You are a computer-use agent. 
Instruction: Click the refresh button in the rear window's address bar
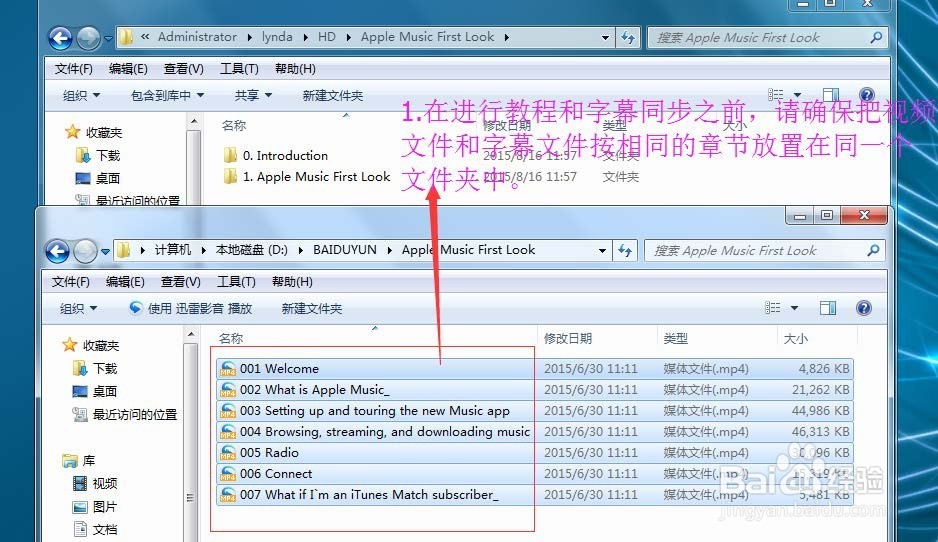tap(628, 38)
